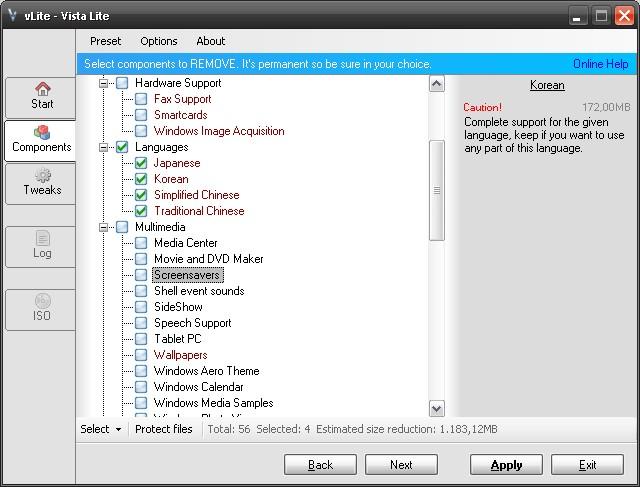Select the Hardware Support label

coord(178,83)
